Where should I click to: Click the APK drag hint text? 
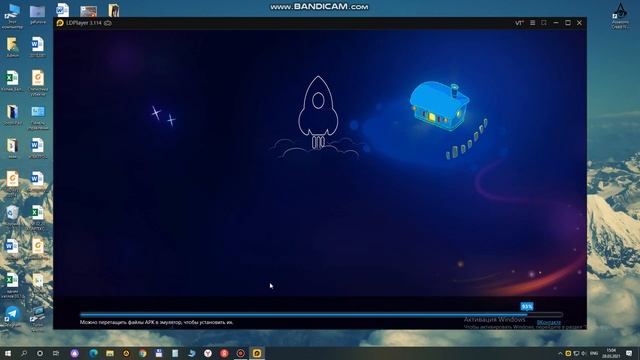click(x=157, y=322)
